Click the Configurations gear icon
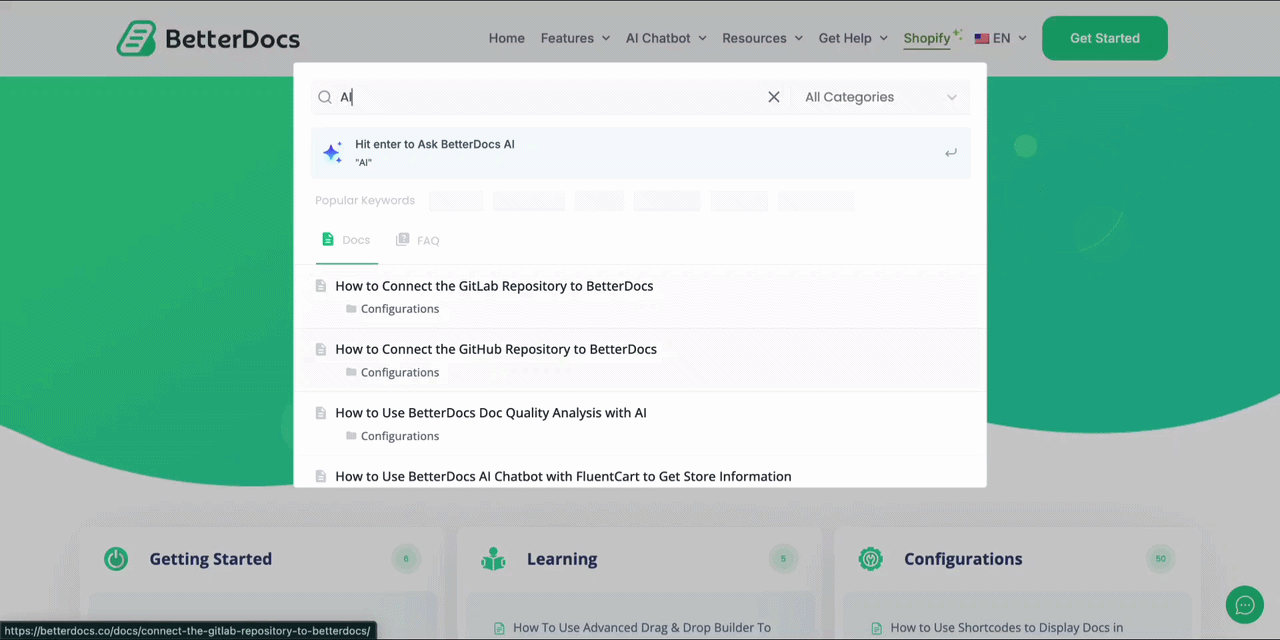 [871, 559]
